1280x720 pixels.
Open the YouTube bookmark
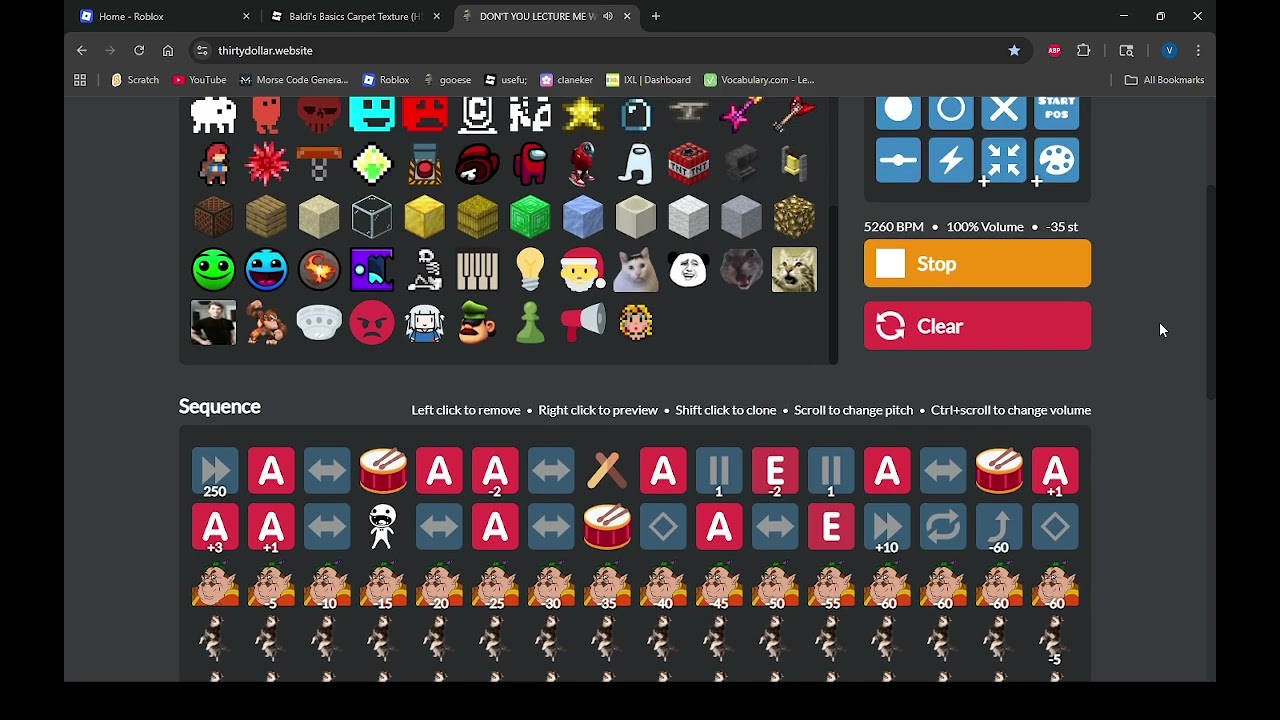[x=199, y=80]
